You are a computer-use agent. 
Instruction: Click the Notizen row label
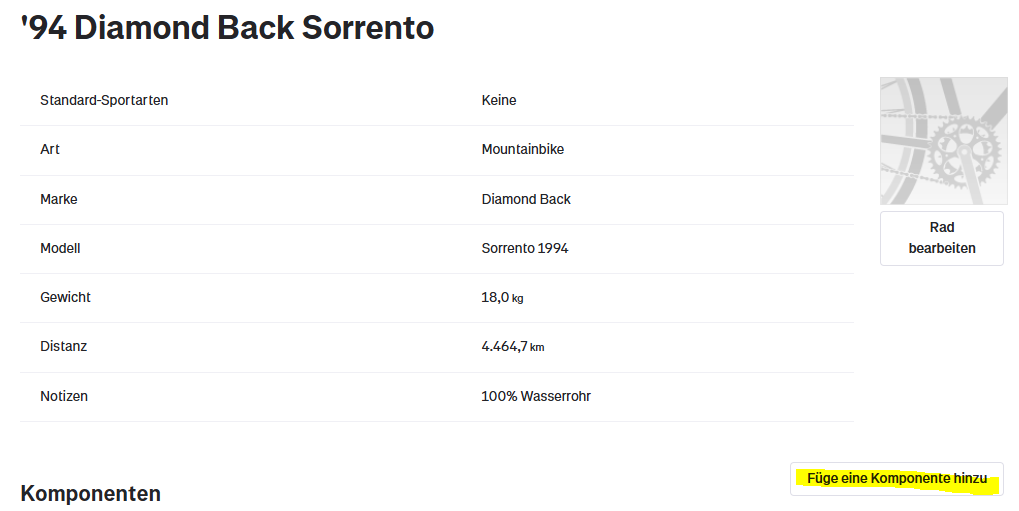64,396
